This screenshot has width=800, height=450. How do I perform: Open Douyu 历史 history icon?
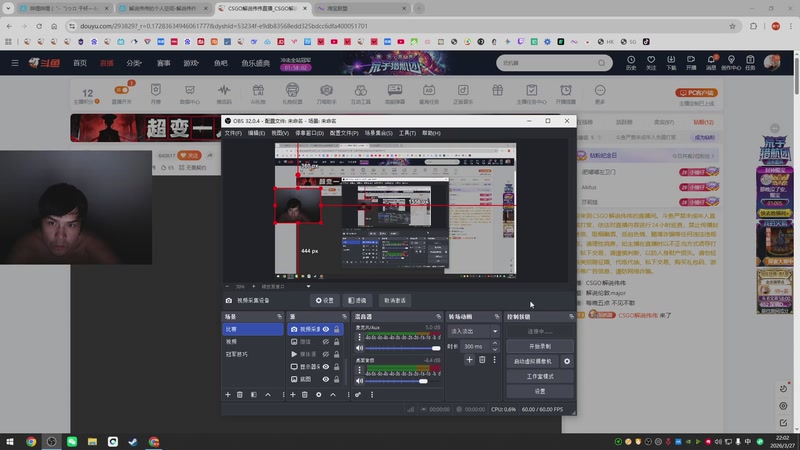pyautogui.click(x=631, y=63)
